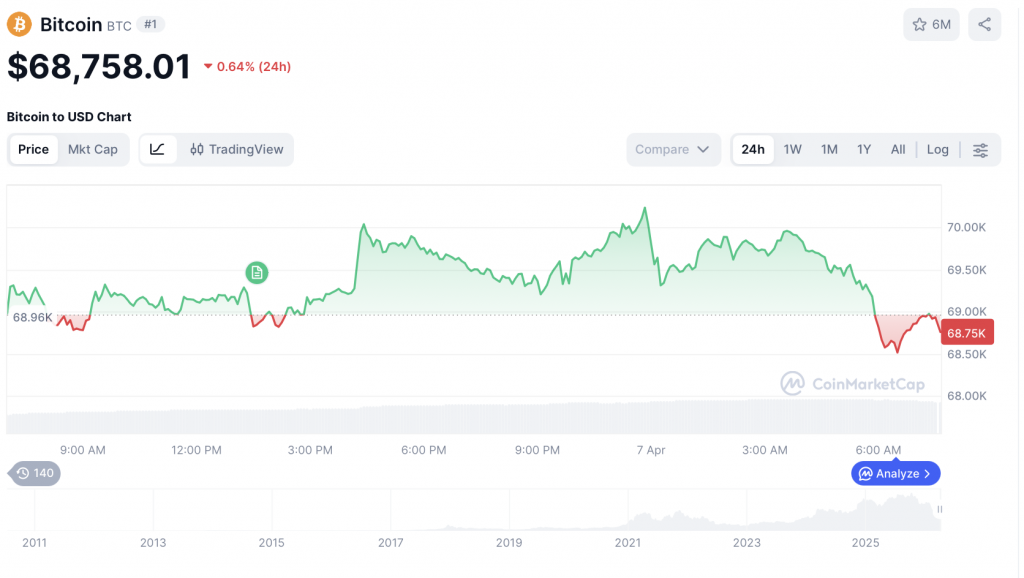Open the share icon button

[x=984, y=25]
